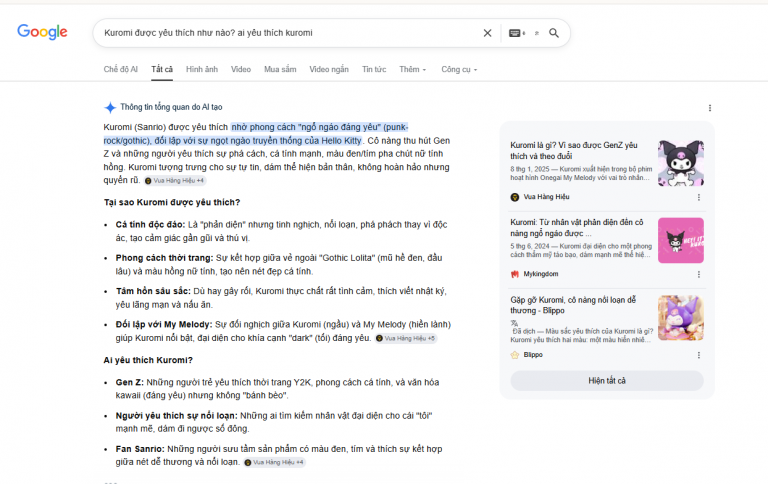Screen dimensions: 768x484
Task: Open options for the Blippo source card
Action: click(698, 355)
